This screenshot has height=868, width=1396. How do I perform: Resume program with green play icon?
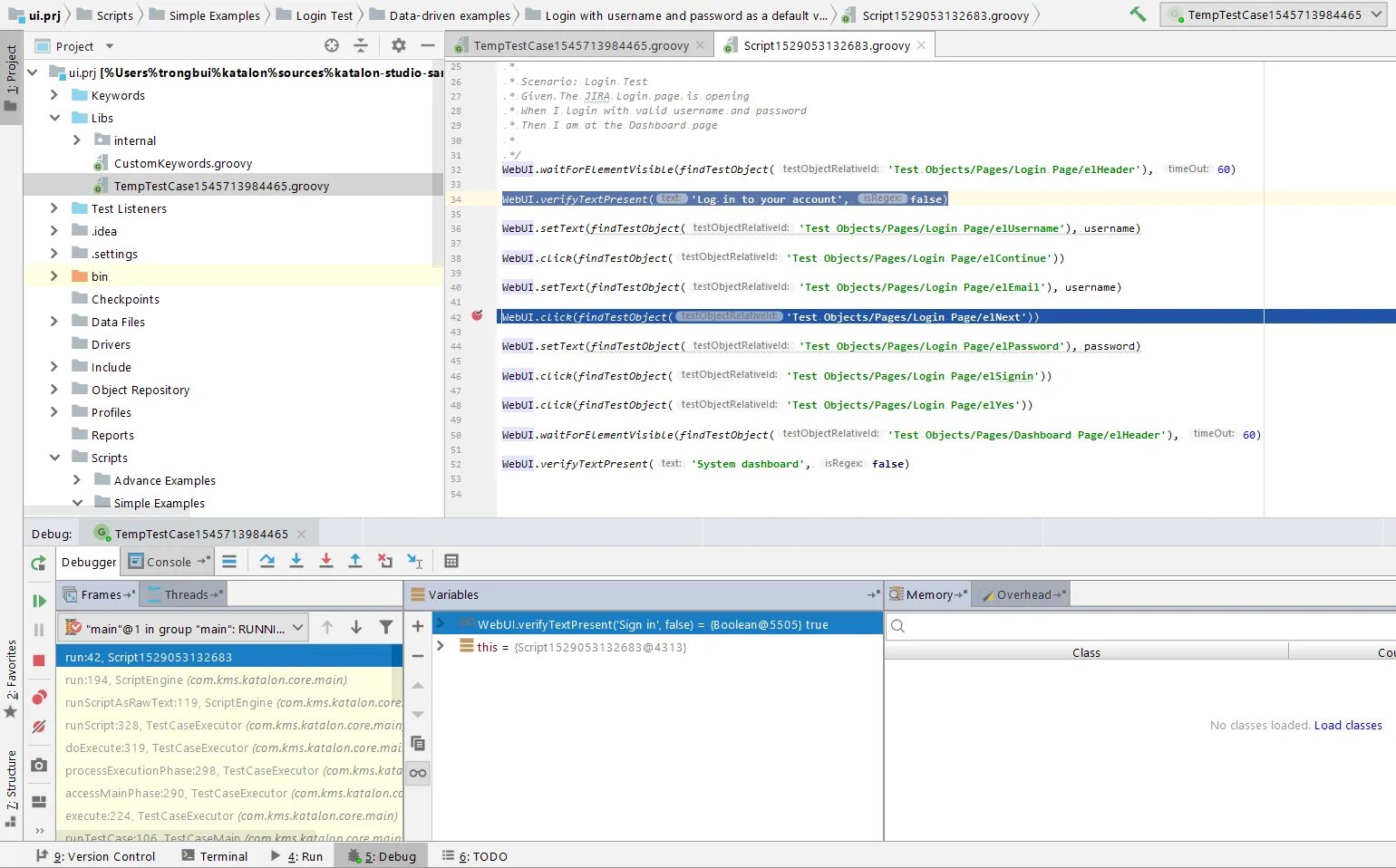tap(39, 601)
